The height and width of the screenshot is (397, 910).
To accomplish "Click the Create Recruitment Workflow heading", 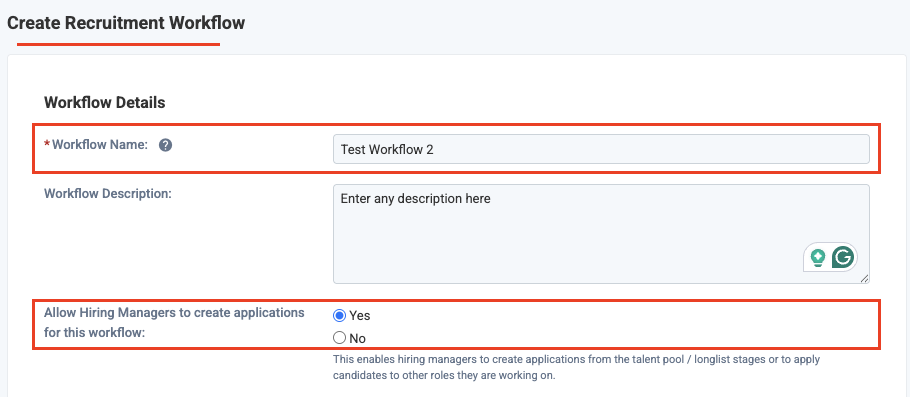I will [x=126, y=23].
